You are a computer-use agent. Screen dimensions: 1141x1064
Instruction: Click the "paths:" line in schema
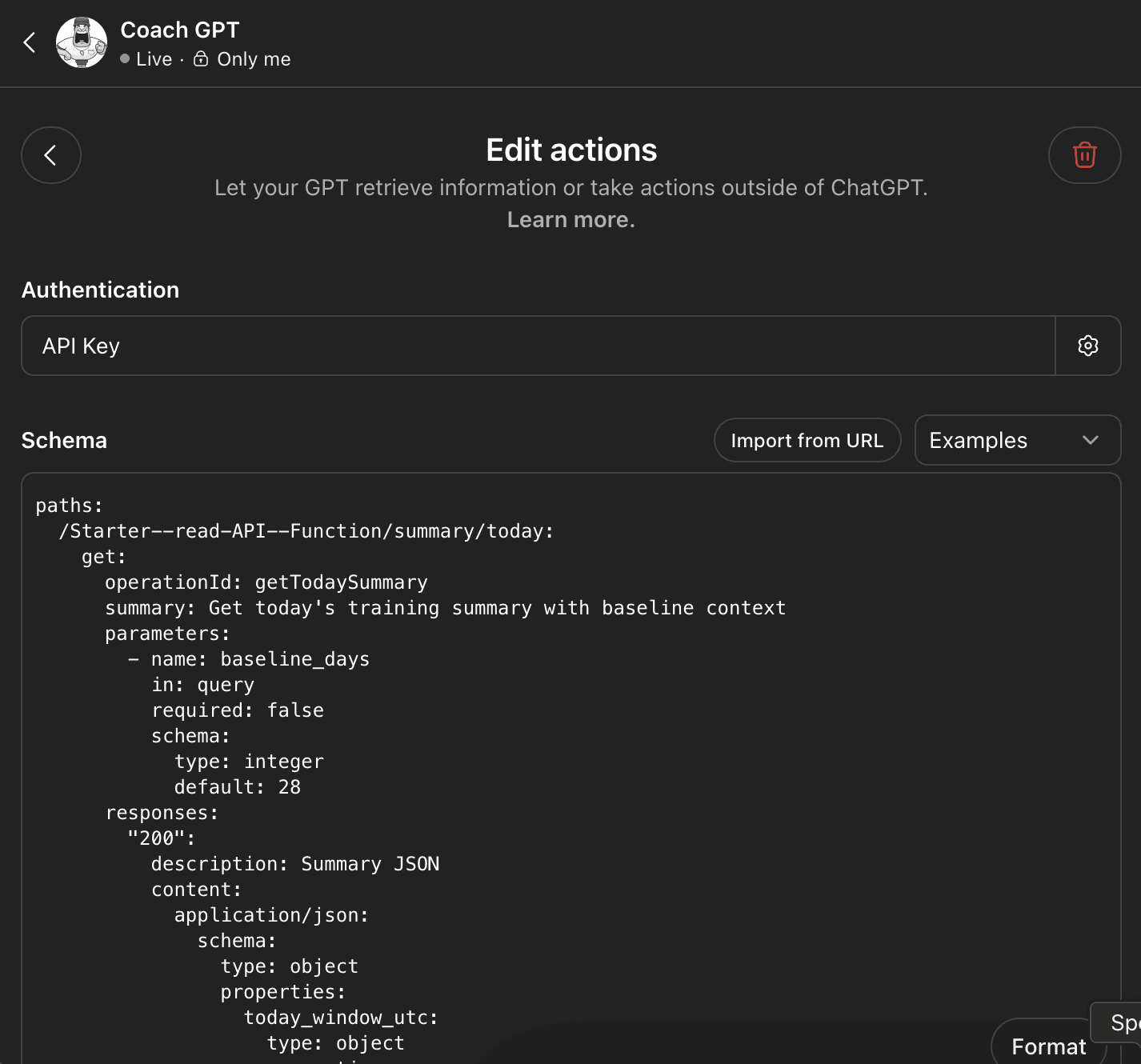coord(70,506)
